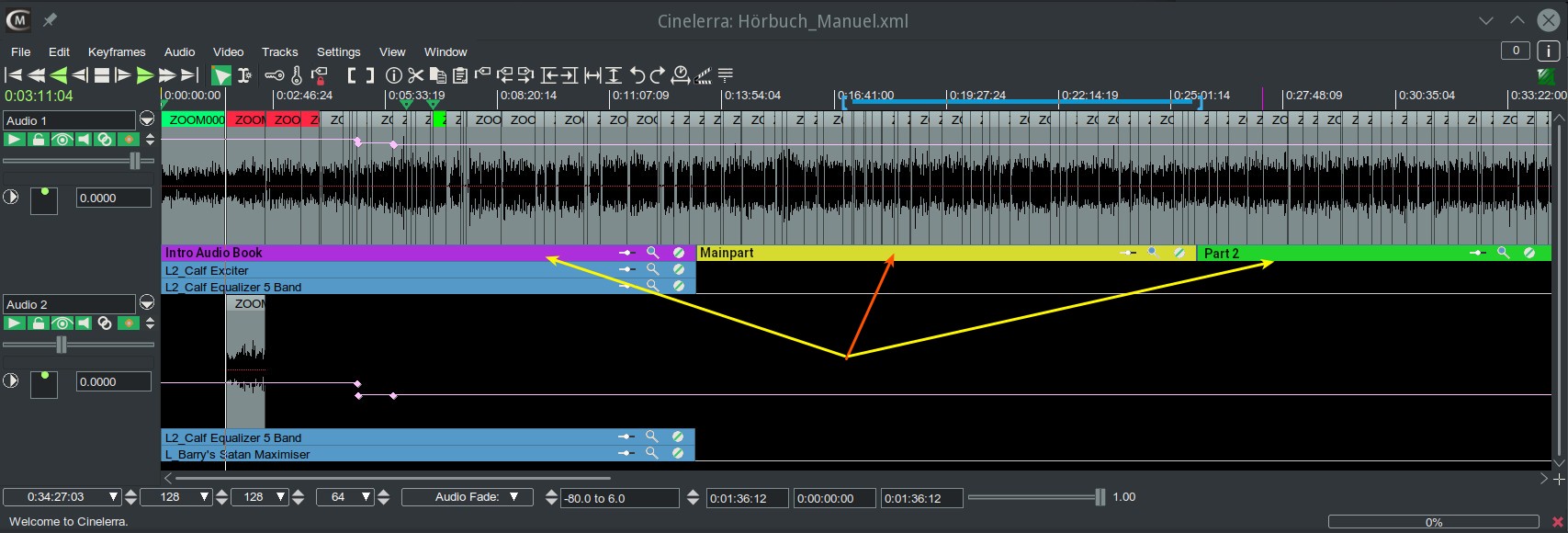
Task: Click the scissors Cut icon in toolbar
Action: coord(415,75)
